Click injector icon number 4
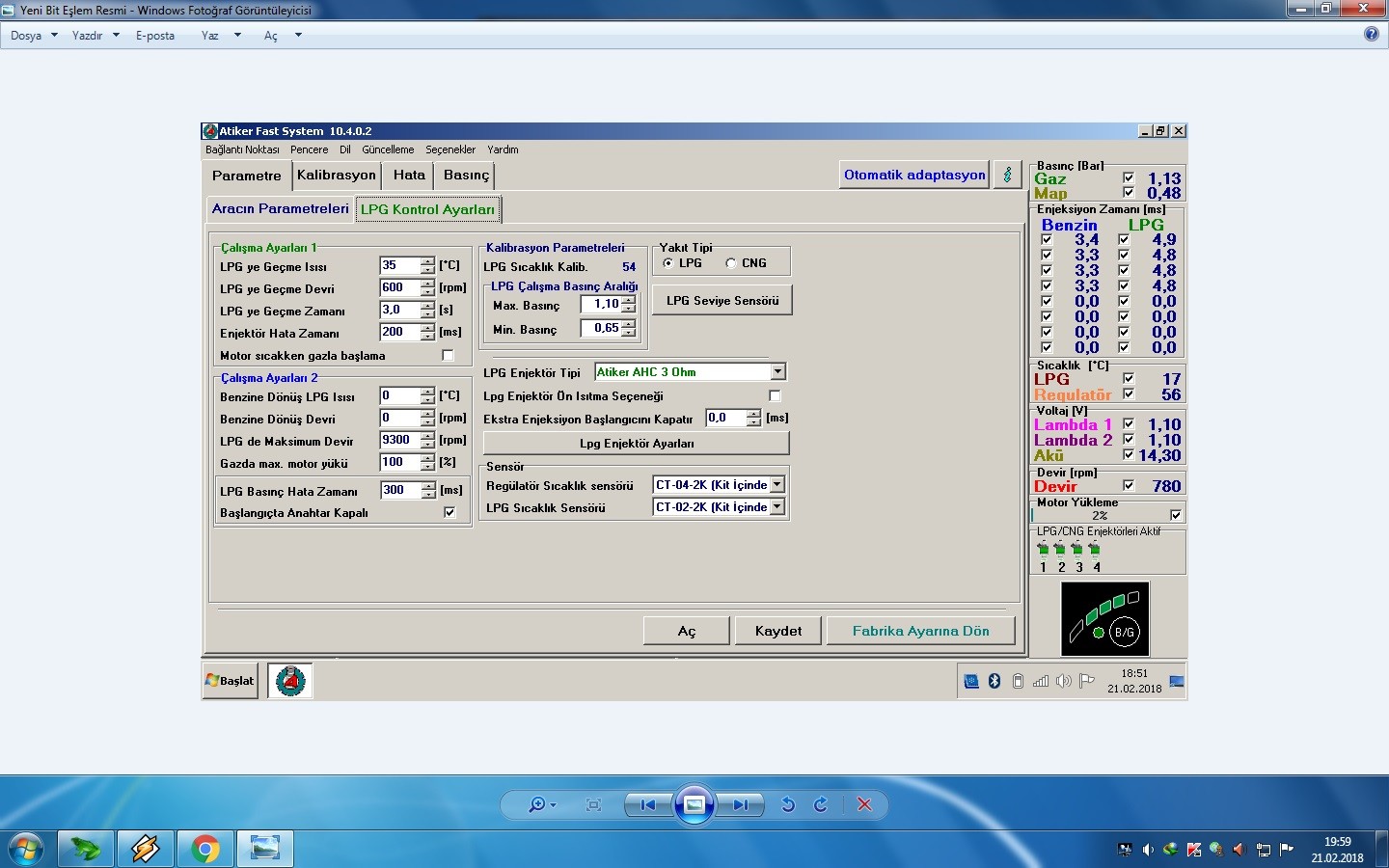Viewport: 1389px width, 868px height. 1095,550
